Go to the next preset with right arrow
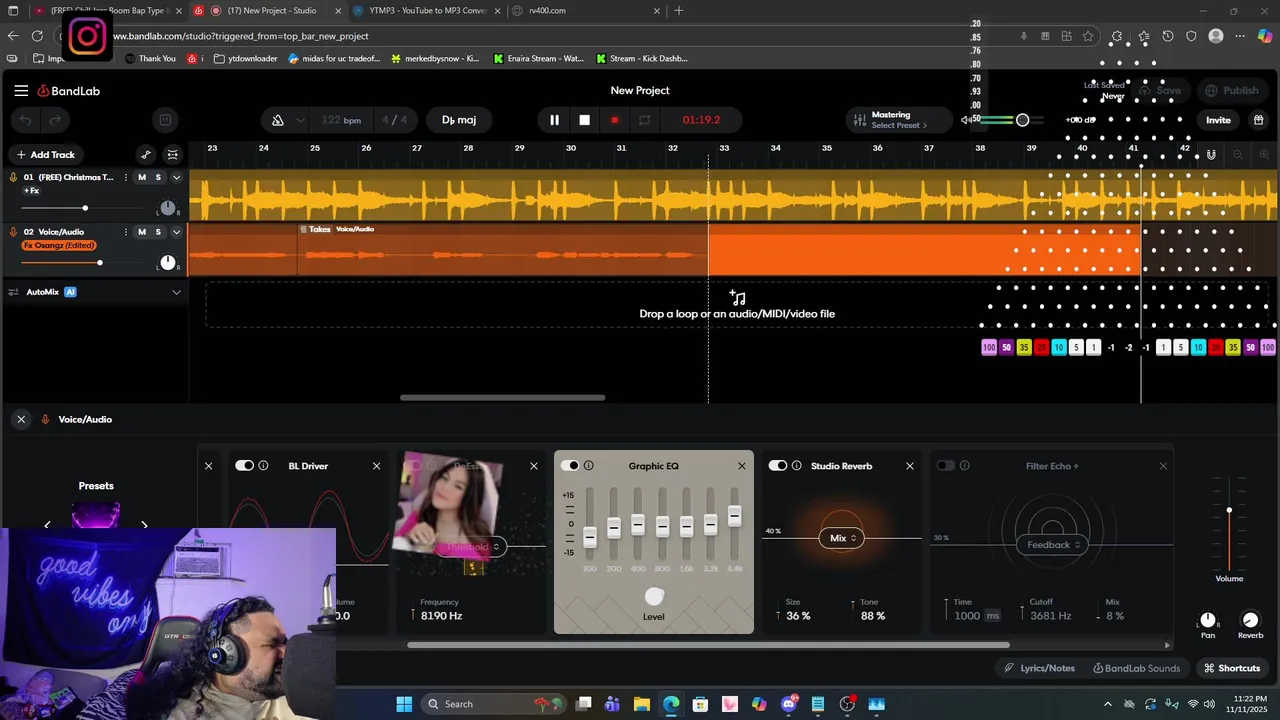The height and width of the screenshot is (720, 1280). point(144,524)
